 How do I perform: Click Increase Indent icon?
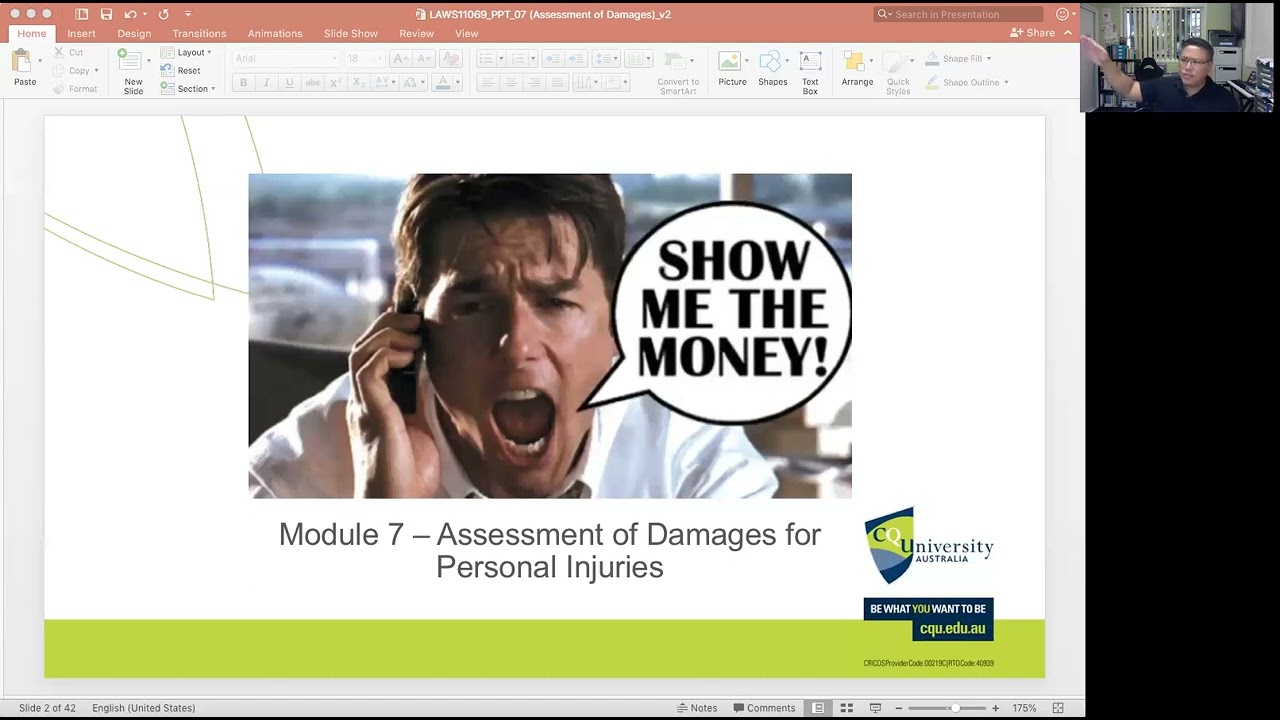pyautogui.click(x=577, y=58)
